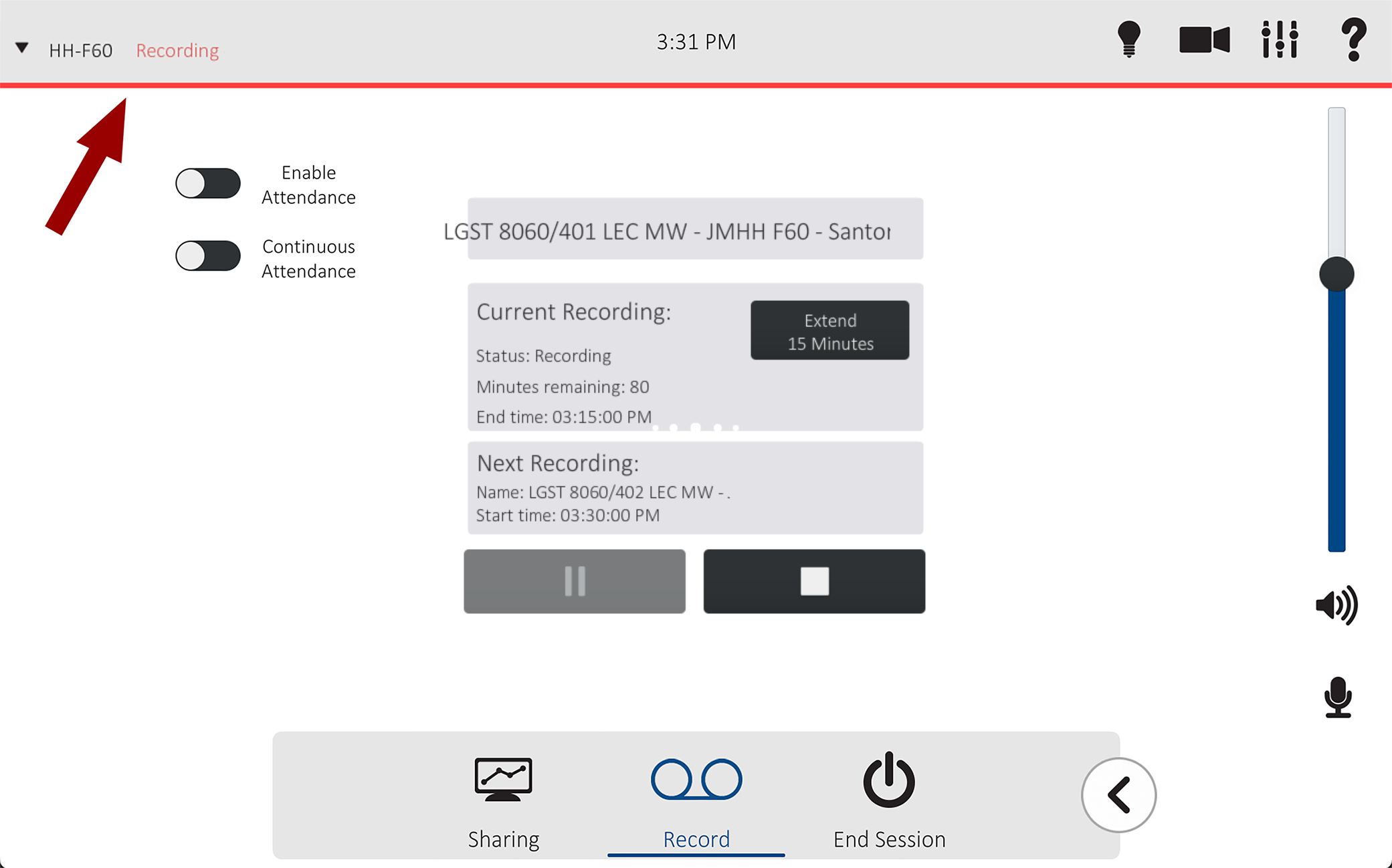Toggle Enable Attendance switch

point(208,183)
